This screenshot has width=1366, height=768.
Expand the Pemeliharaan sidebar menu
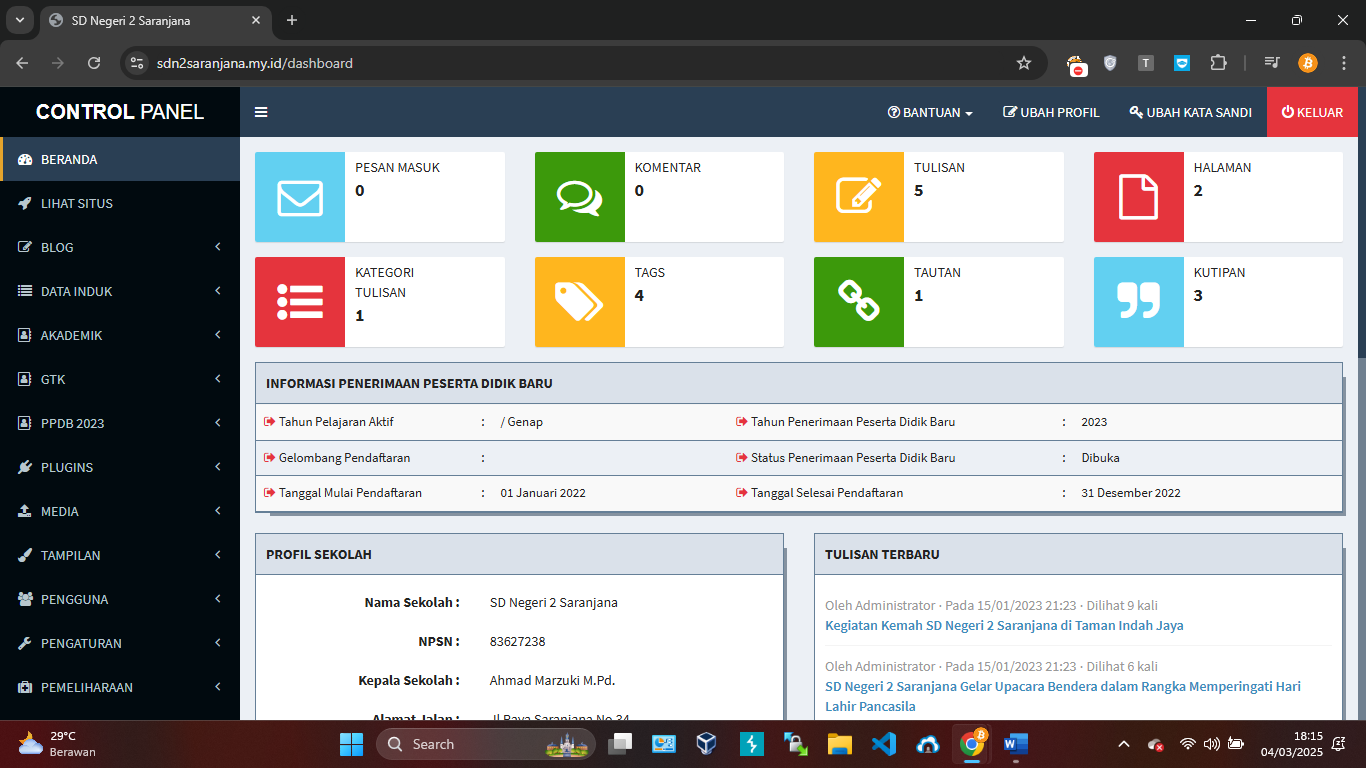coord(120,687)
